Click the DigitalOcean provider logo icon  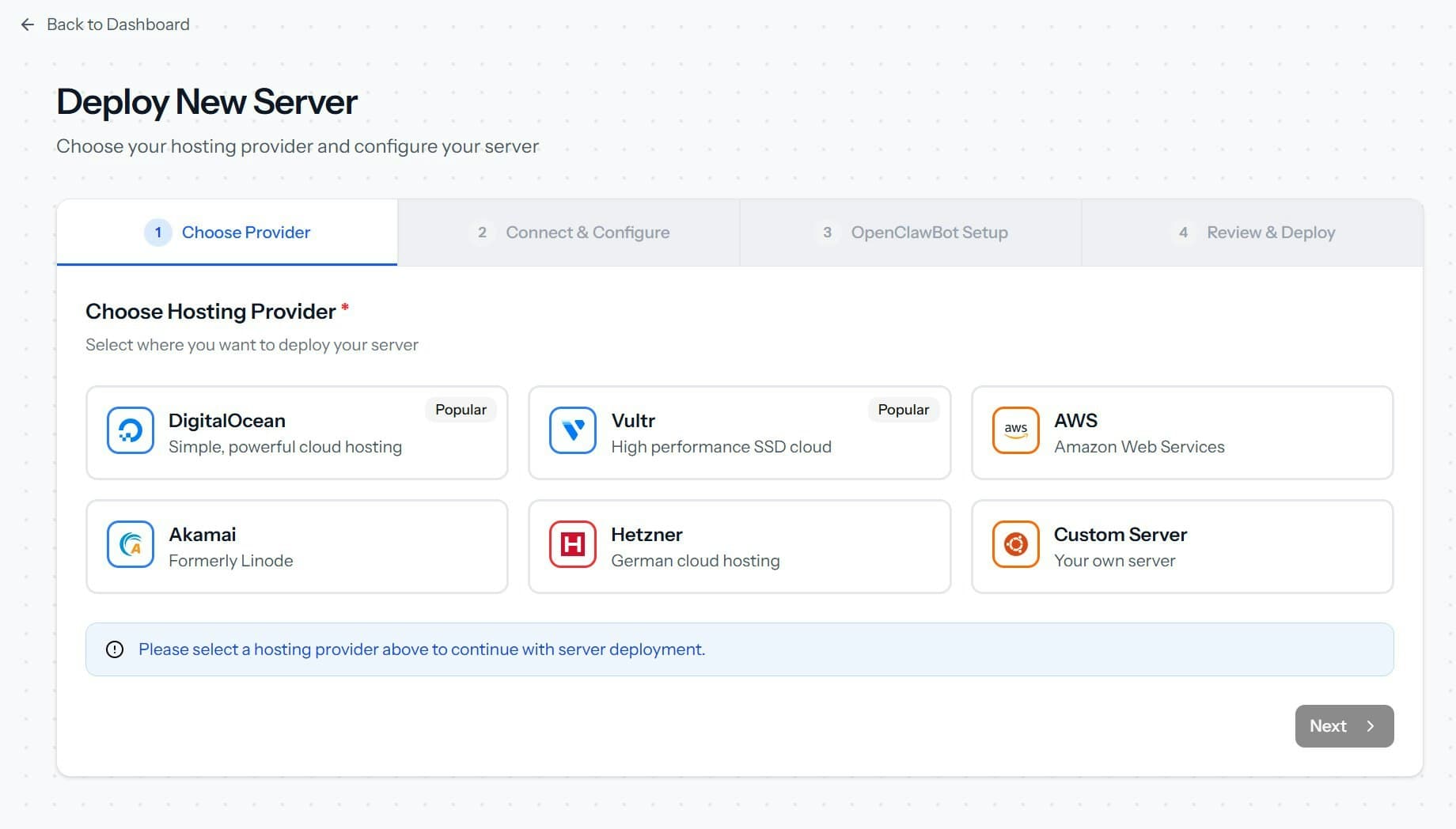tap(129, 430)
